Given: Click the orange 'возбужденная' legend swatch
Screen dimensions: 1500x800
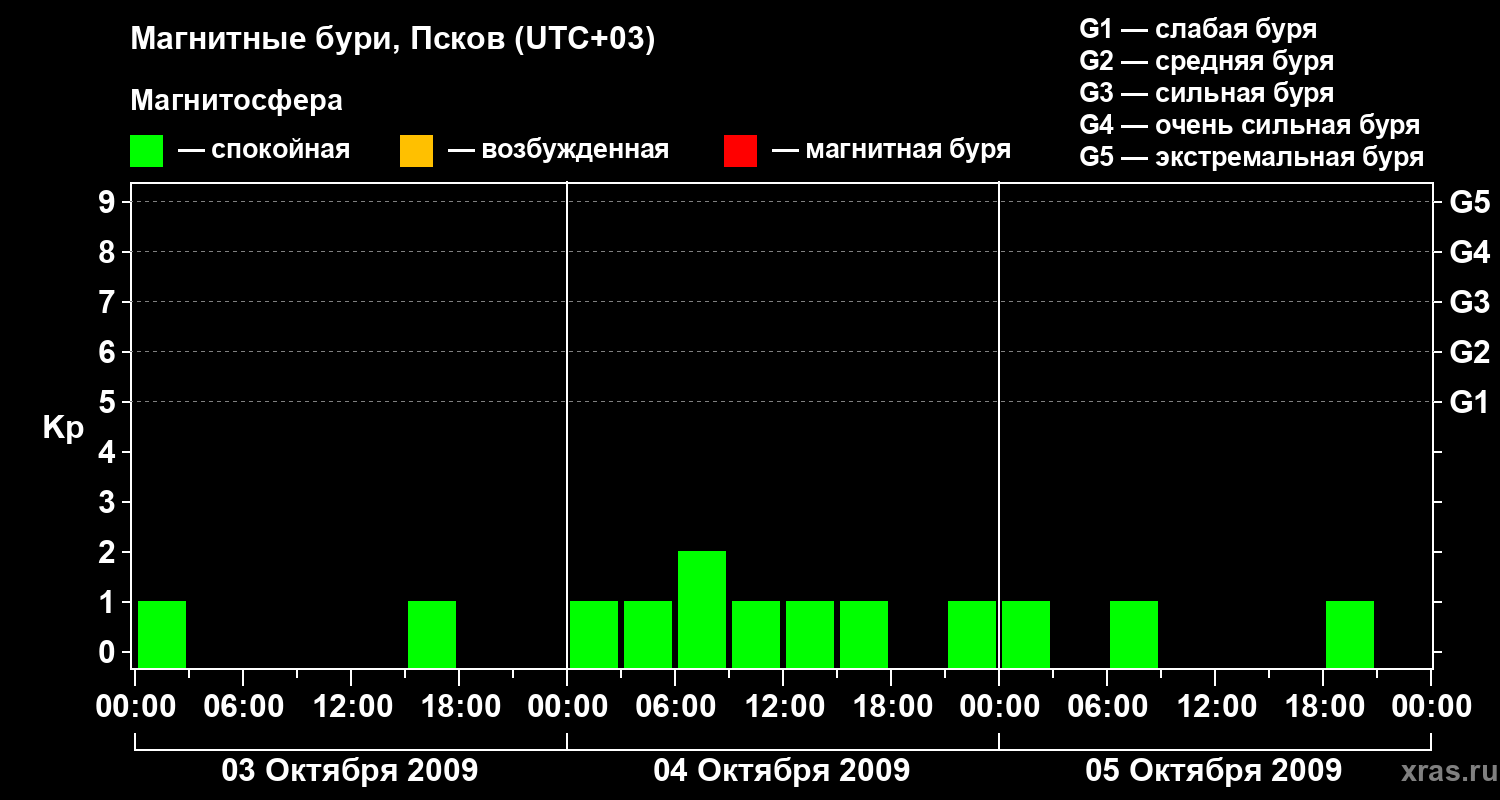Looking at the screenshot, I should coord(416,151).
